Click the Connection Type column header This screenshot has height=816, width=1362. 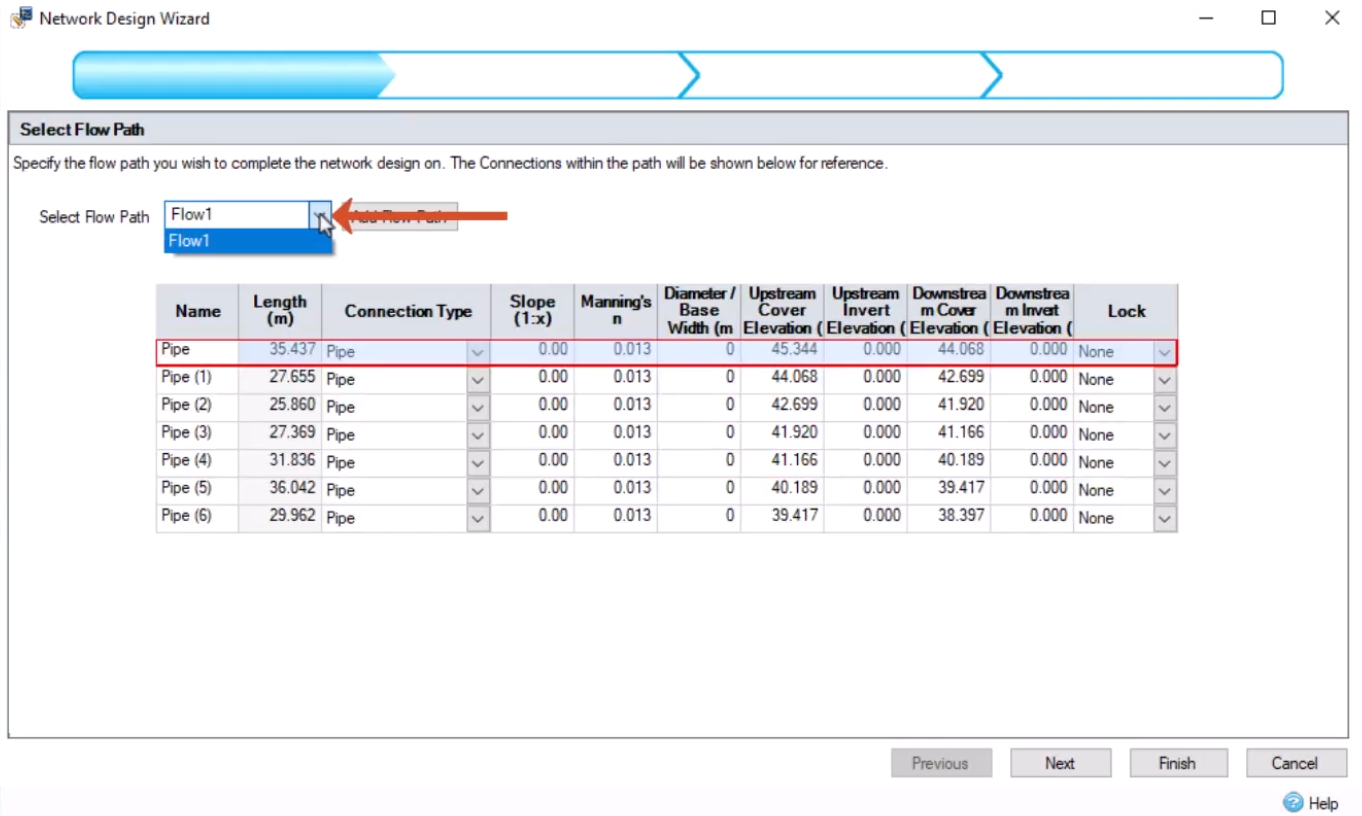407,311
